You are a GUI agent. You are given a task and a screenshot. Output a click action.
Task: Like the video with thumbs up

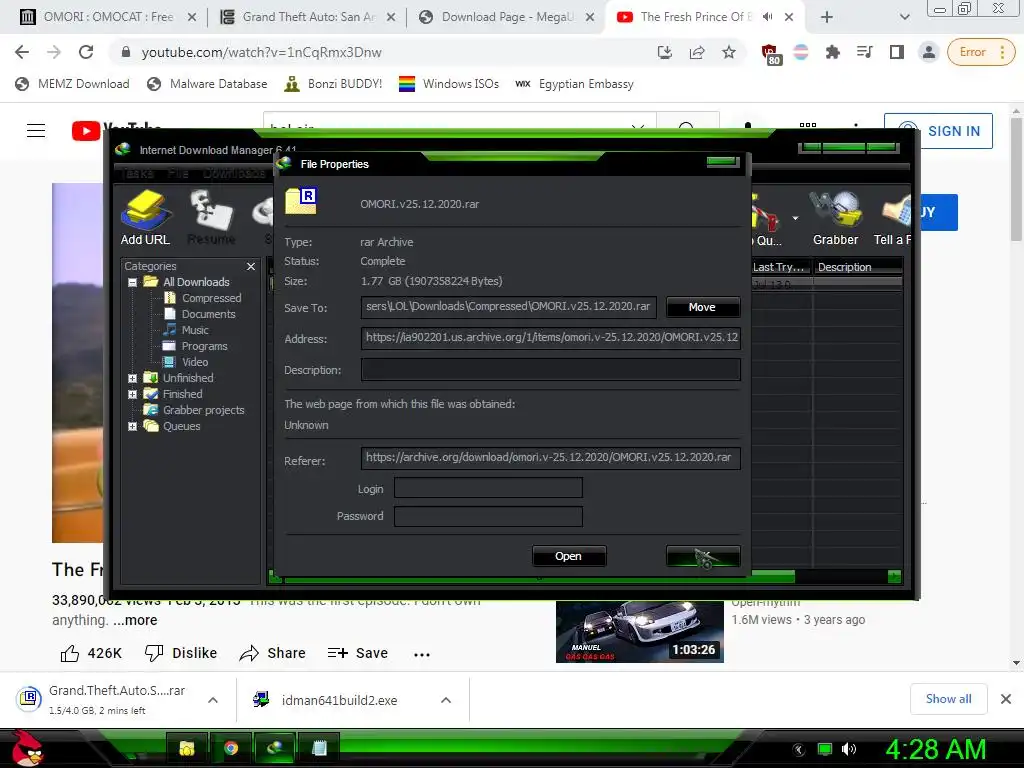pyautogui.click(x=91, y=653)
